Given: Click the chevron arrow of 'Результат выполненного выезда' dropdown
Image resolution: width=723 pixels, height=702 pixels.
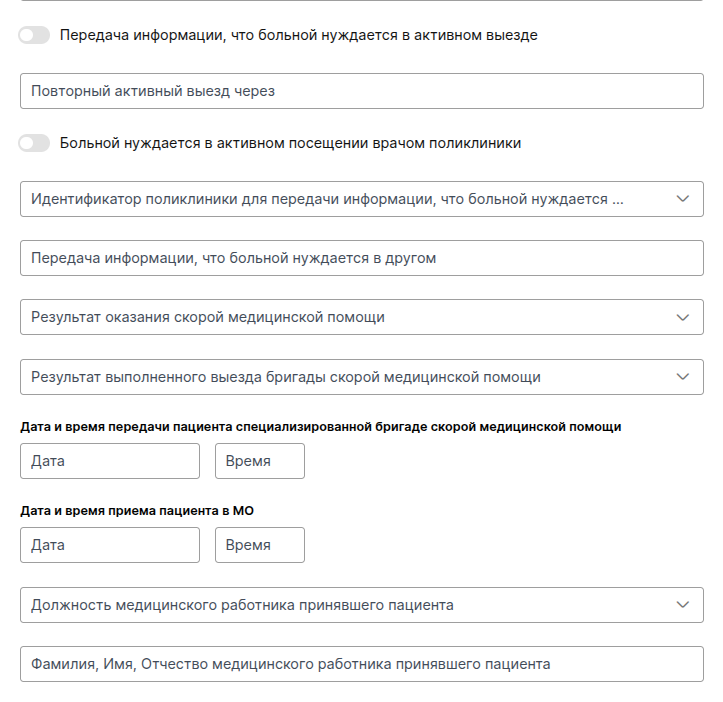Looking at the screenshot, I should pos(683,377).
